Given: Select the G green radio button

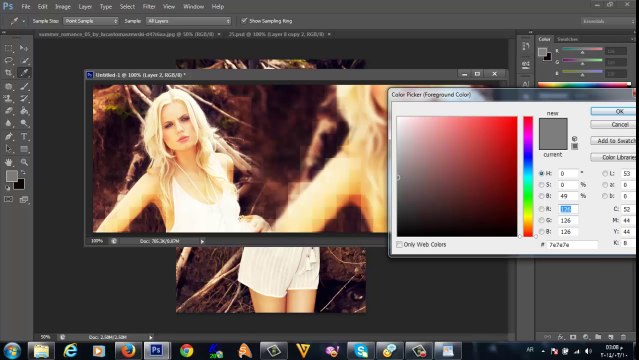Looking at the screenshot, I should tap(542, 220).
